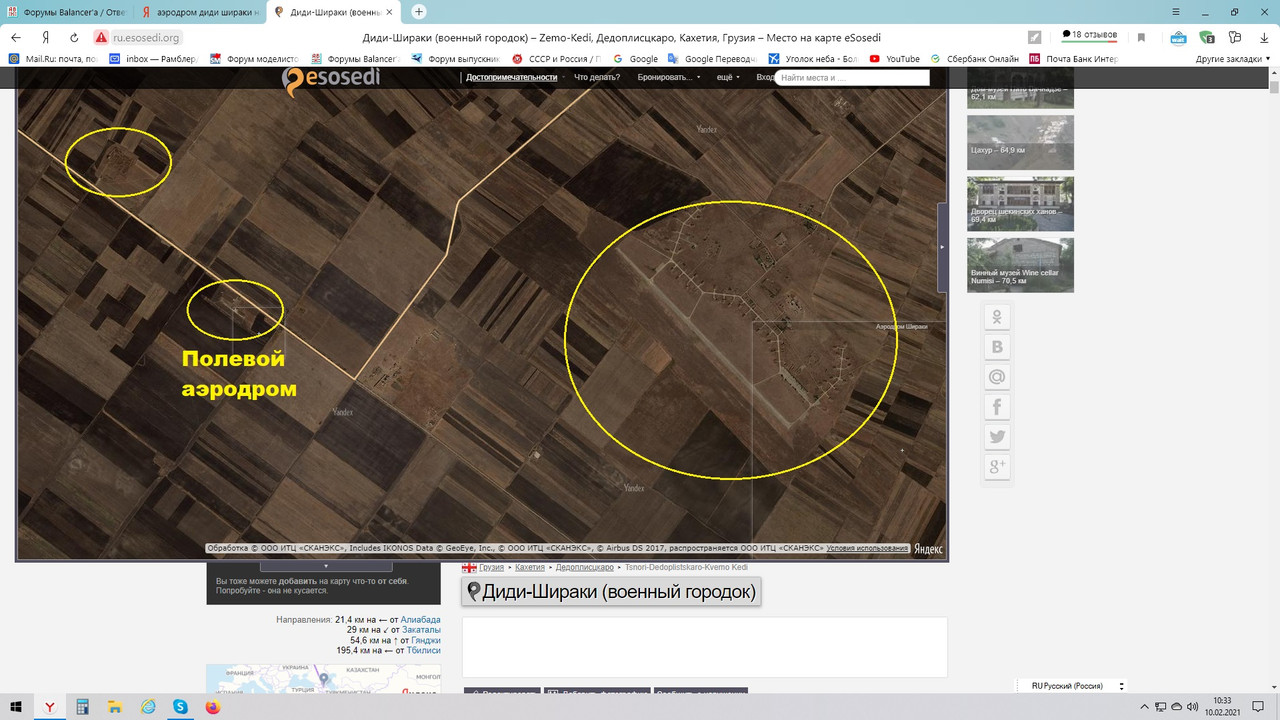Open the Цахур thumbnail
This screenshot has width=1280, height=720.
1020,142
